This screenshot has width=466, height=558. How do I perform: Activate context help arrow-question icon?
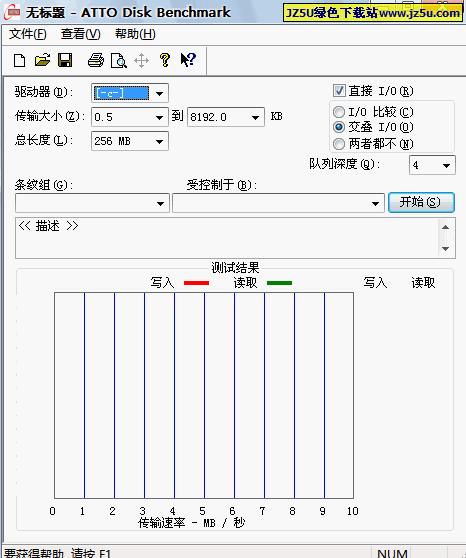[x=188, y=60]
